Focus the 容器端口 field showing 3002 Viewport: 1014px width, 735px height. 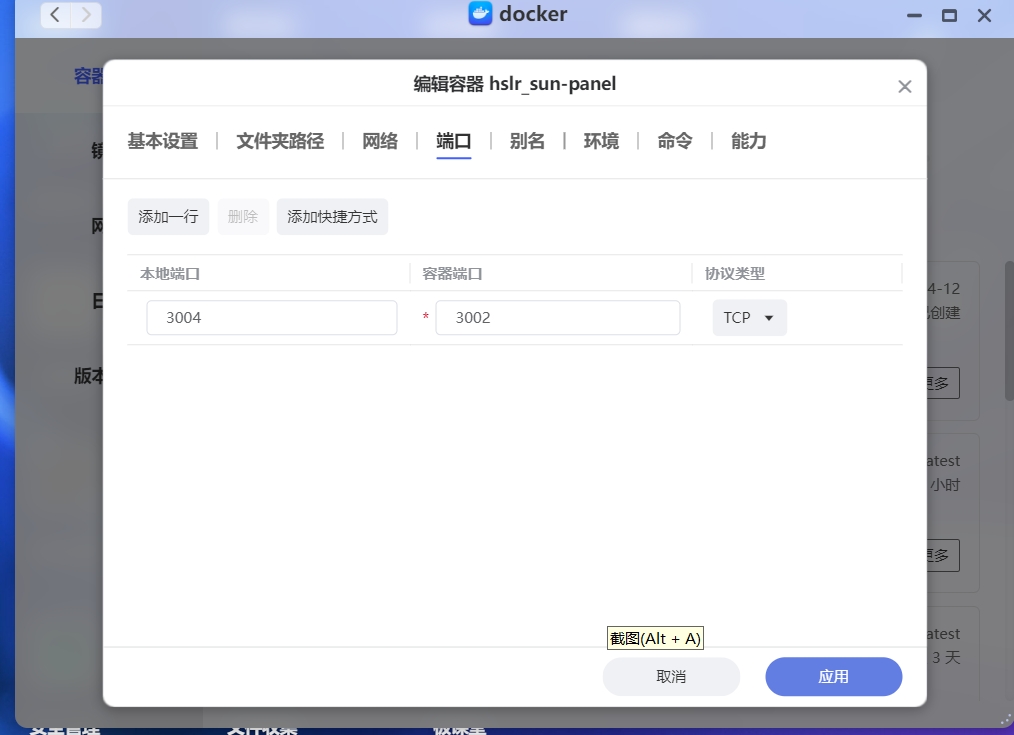557,318
